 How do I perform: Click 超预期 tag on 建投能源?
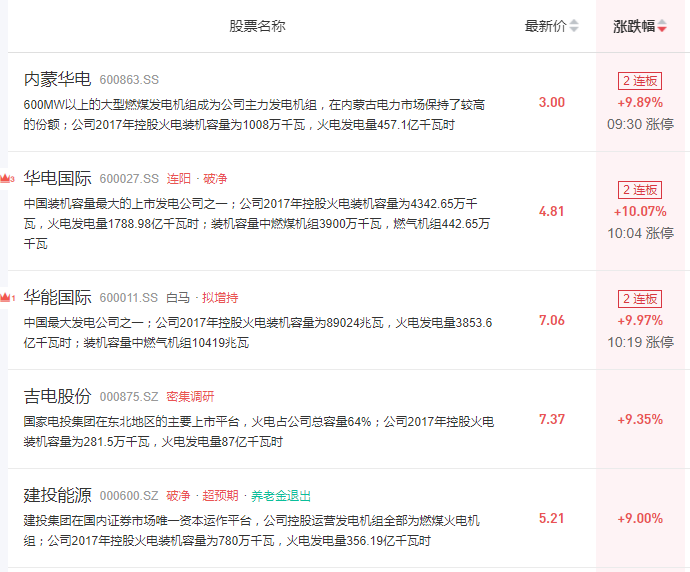tap(220, 496)
